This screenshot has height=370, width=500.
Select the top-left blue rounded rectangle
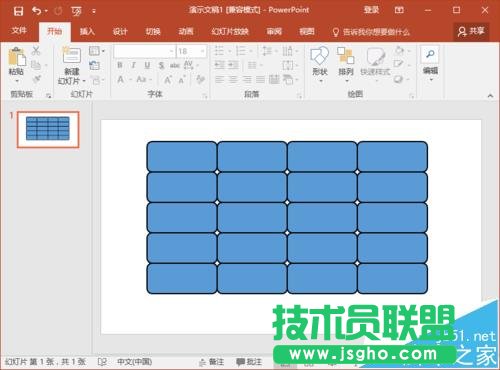[x=182, y=156]
